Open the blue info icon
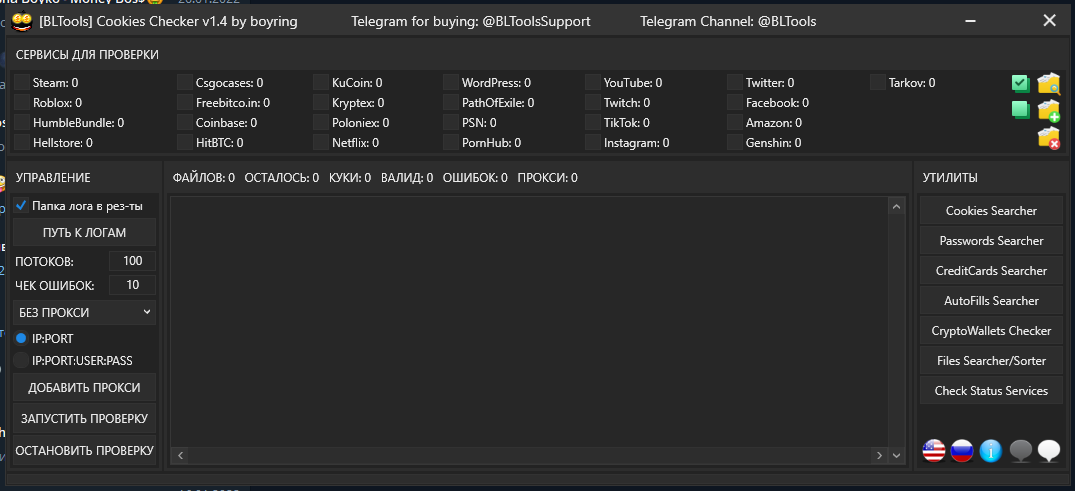This screenshot has height=491, width=1075. click(x=991, y=451)
